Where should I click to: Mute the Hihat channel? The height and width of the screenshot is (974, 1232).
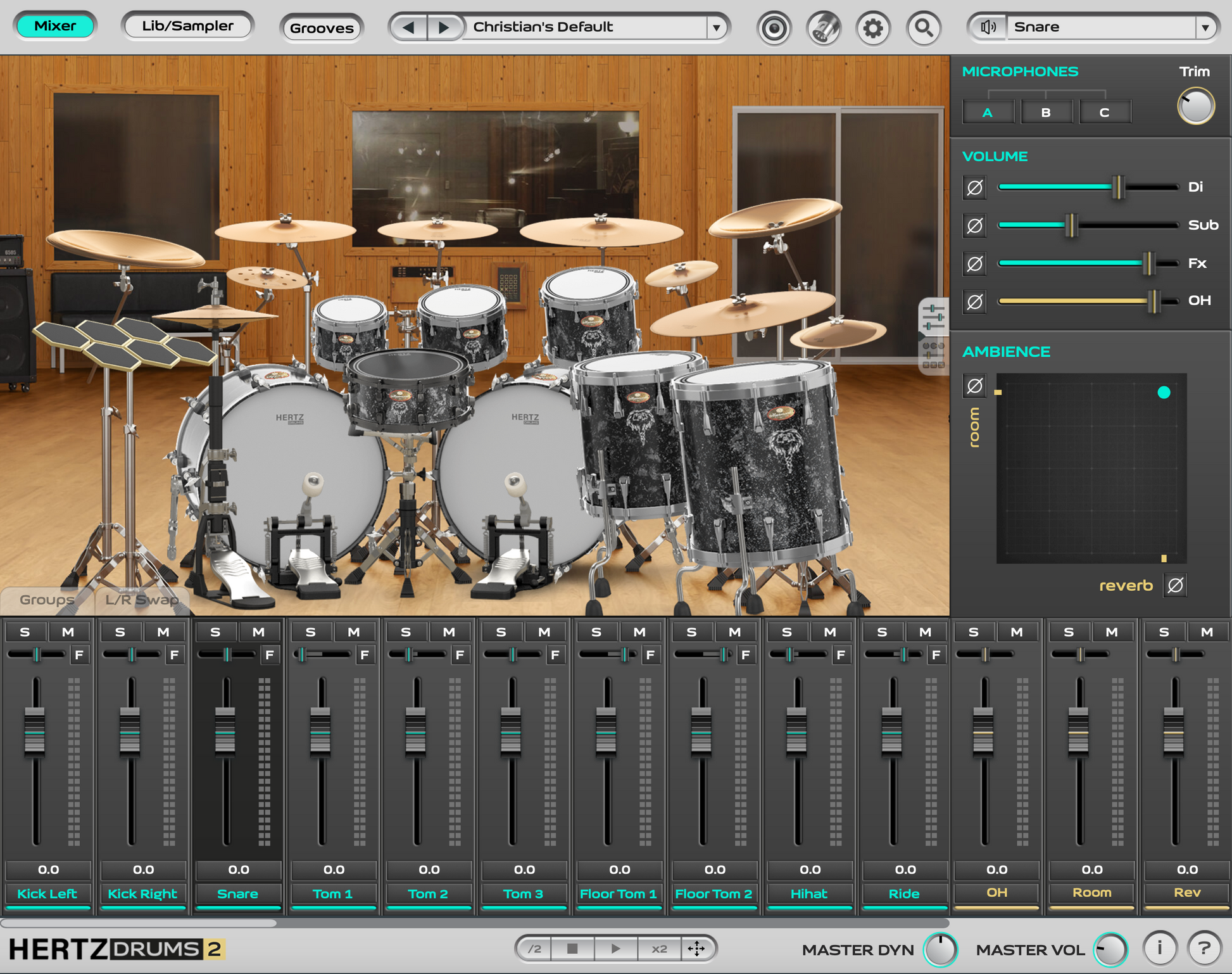click(x=829, y=631)
